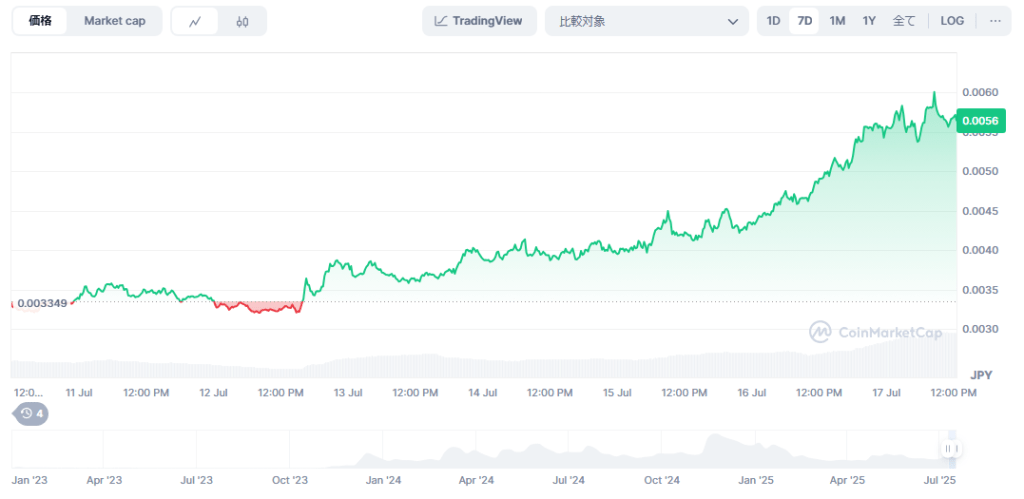
Task: Set time range to 7D
Action: pos(804,21)
